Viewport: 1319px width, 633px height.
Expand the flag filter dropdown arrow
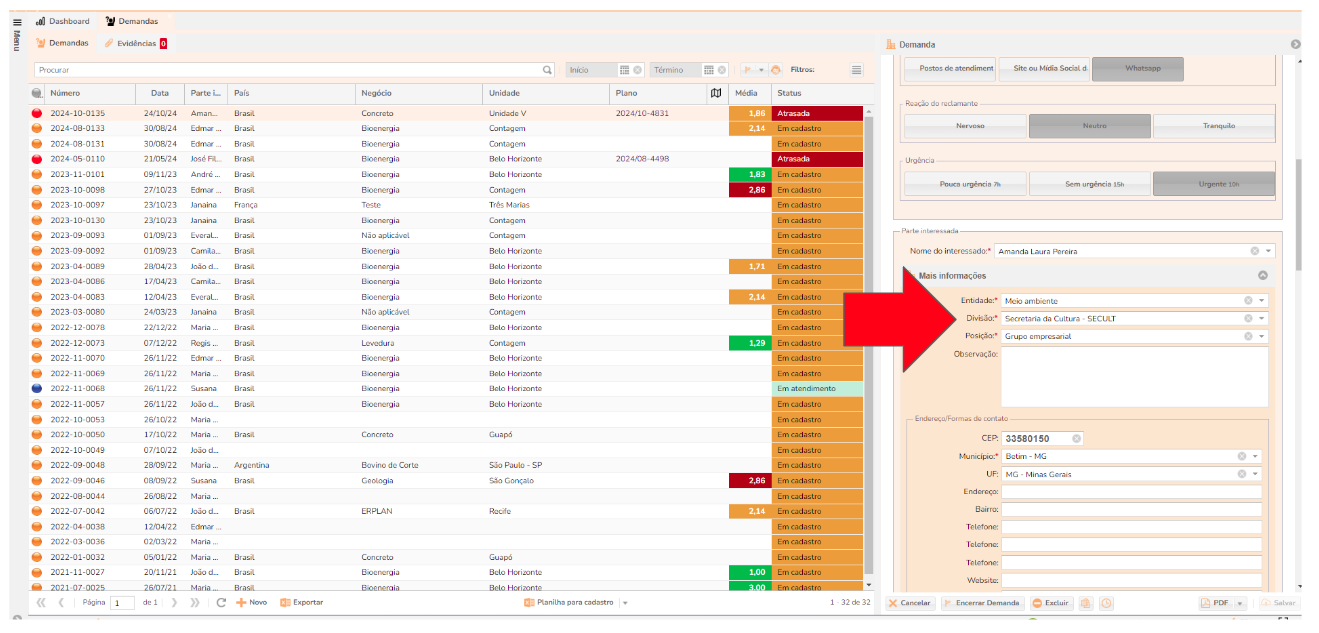click(762, 70)
